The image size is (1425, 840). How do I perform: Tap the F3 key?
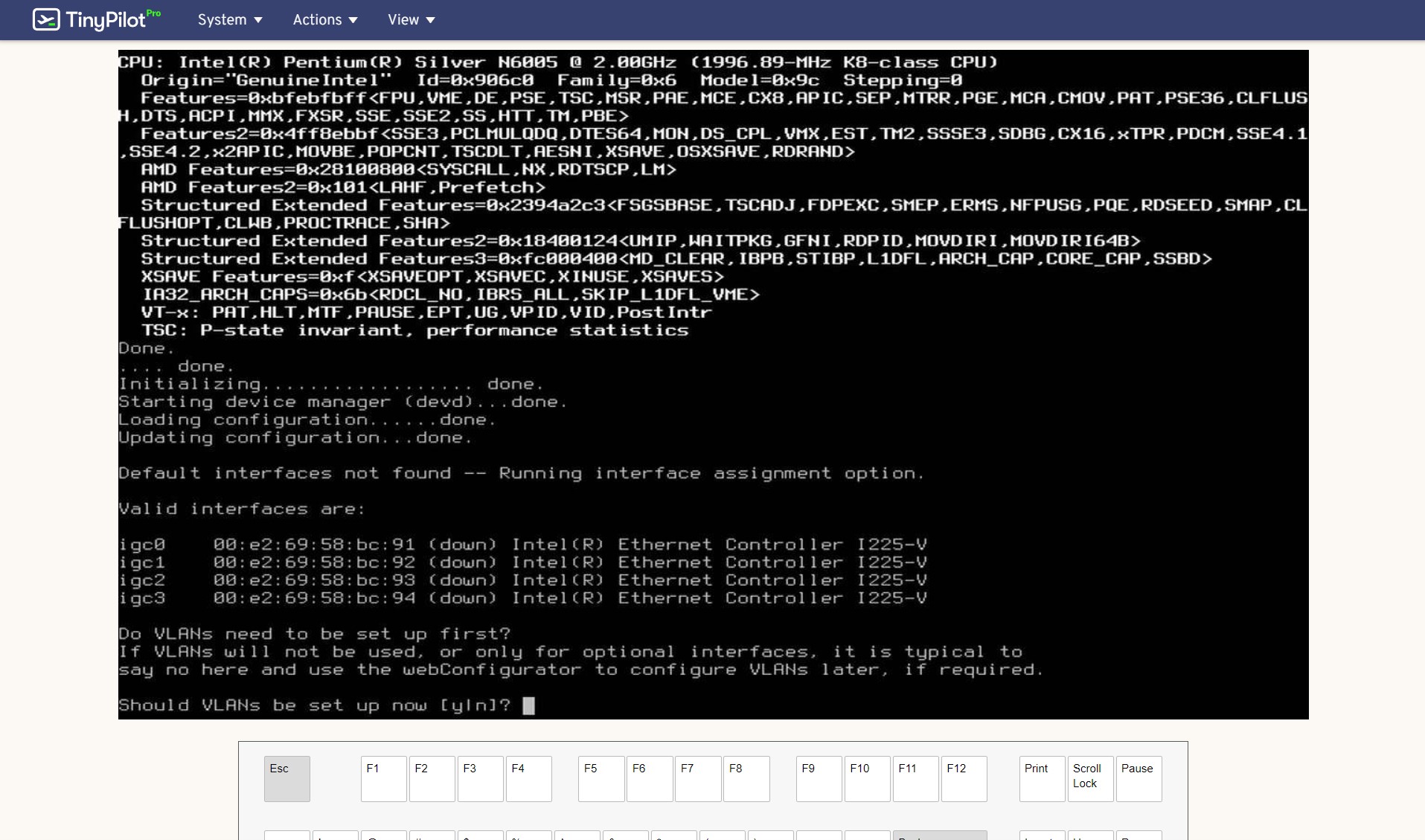[x=480, y=778]
